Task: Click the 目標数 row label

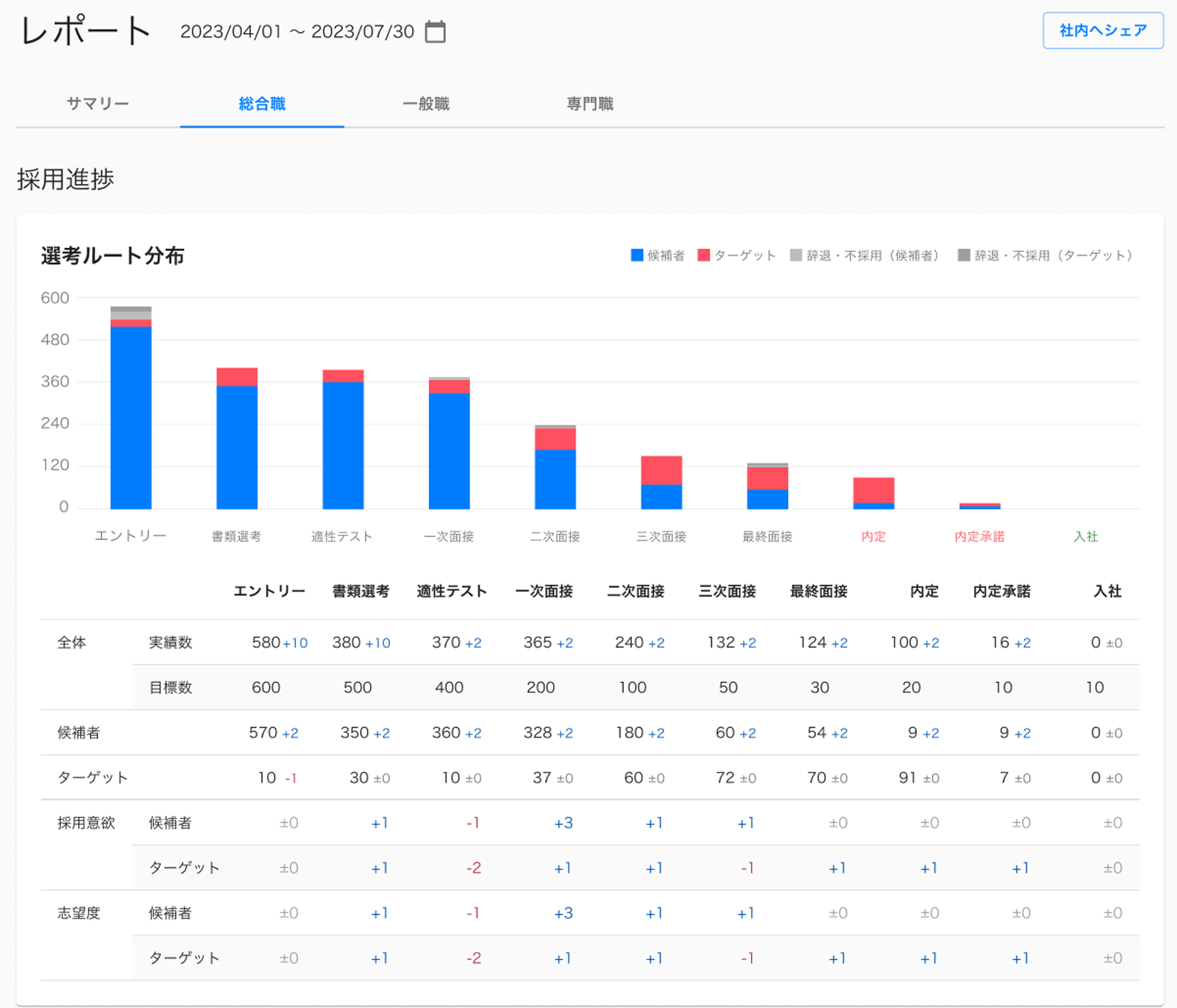Action: pyautogui.click(x=171, y=687)
